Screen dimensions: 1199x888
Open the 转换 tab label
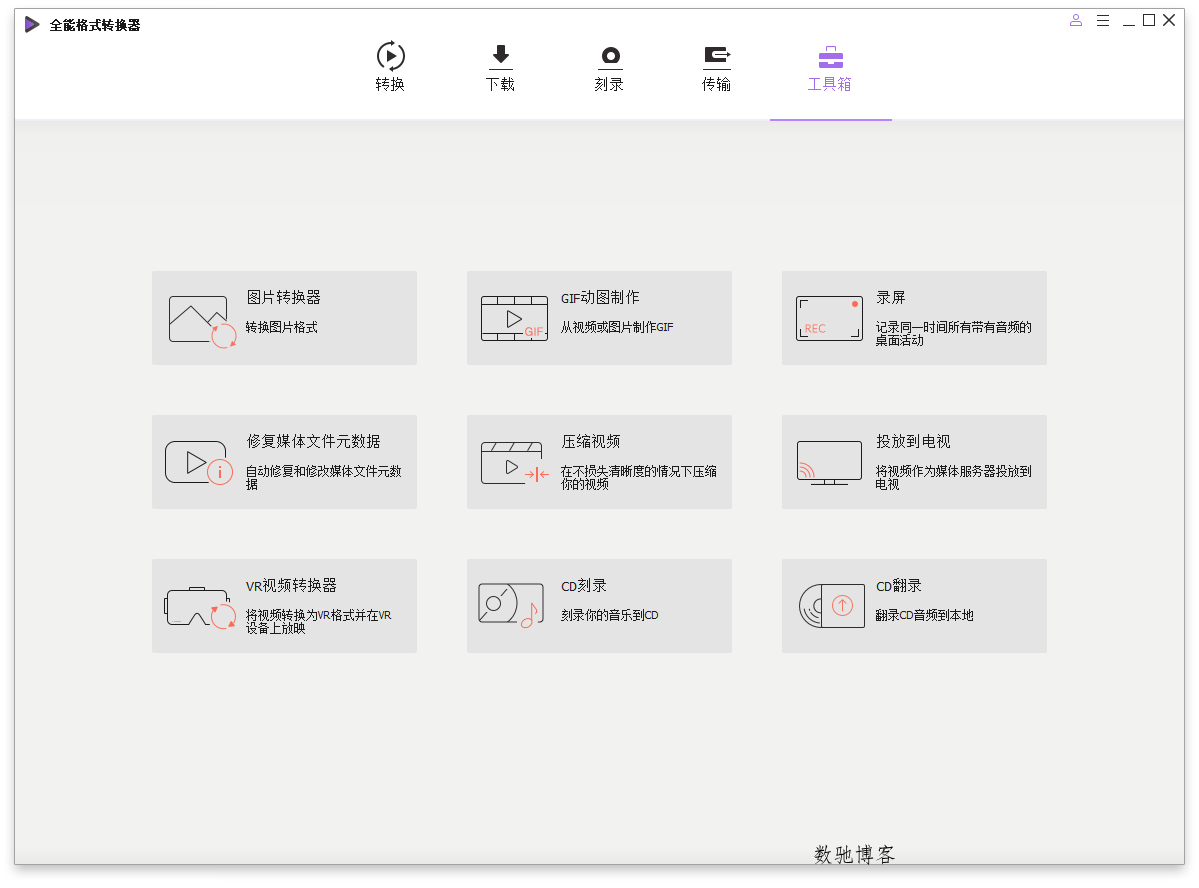point(390,84)
